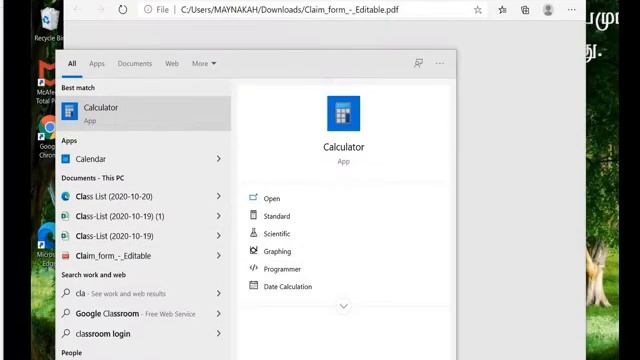
Task: Expand the classroom login chevron
Action: (219, 333)
